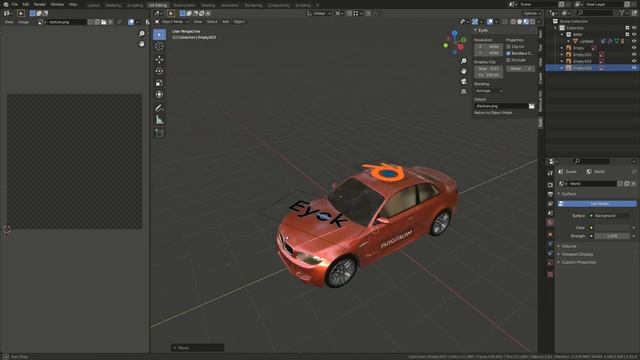This screenshot has height=360, width=640.
Task: Hide Empty.002 using its eye icon
Action: pos(634,61)
